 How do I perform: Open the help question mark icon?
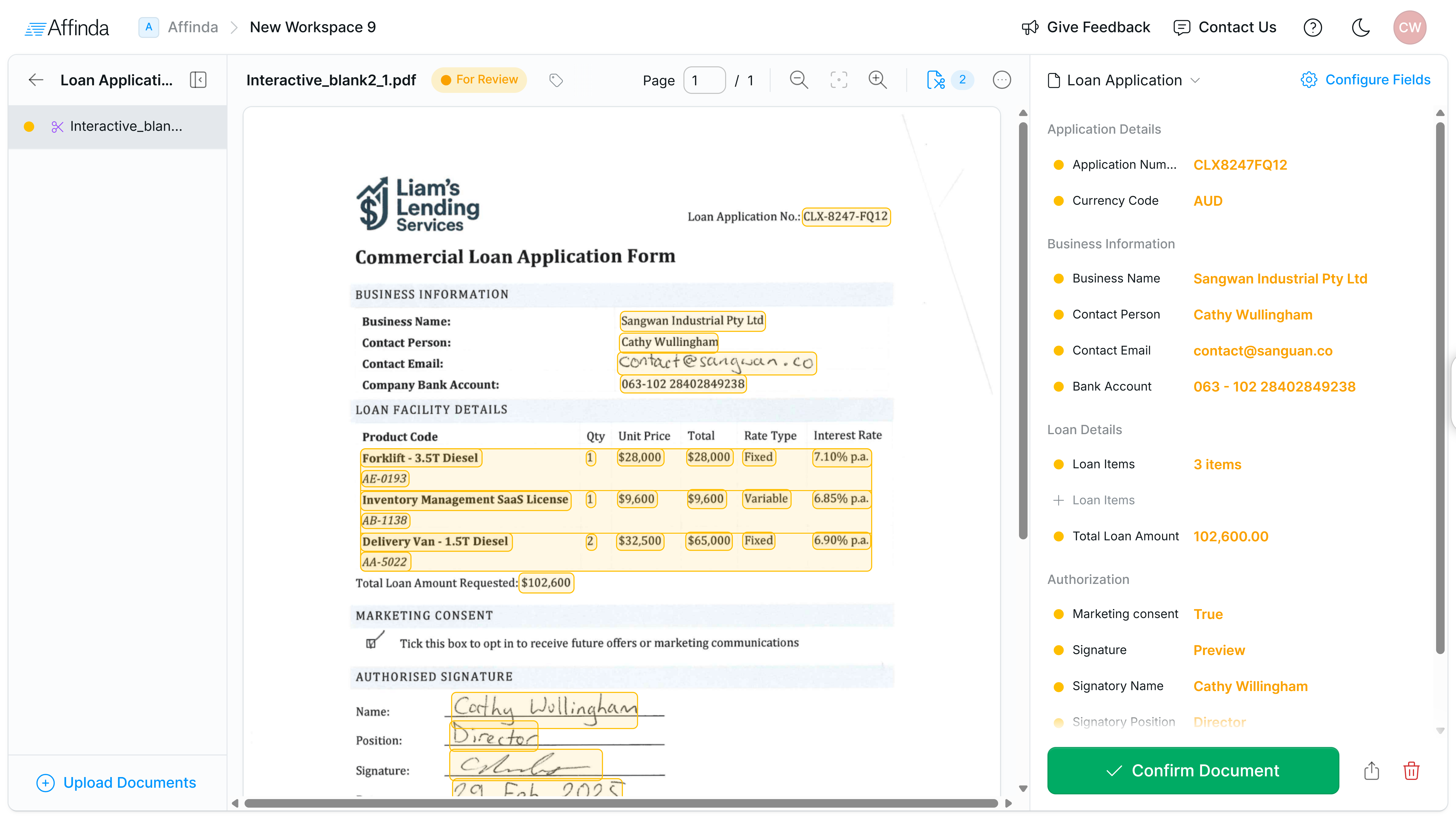[1312, 27]
